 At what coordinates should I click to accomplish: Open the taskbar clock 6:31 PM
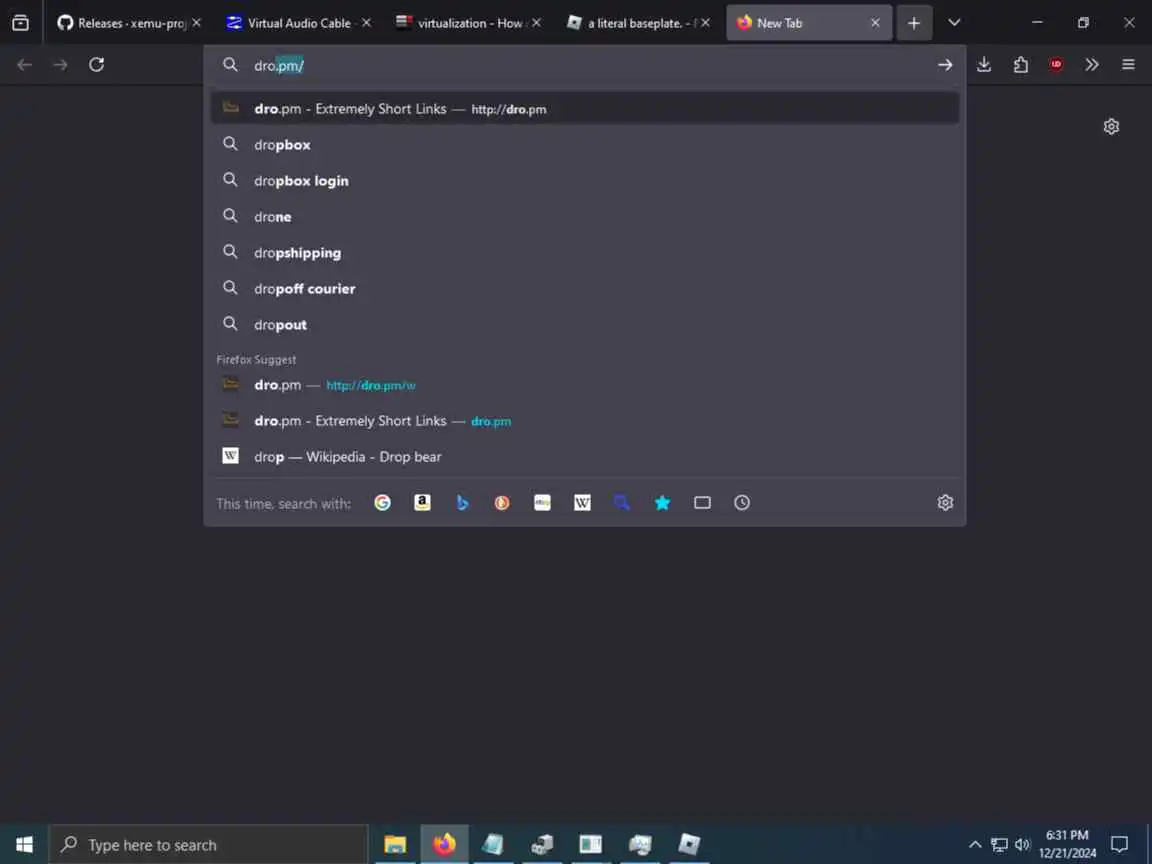pos(1068,844)
